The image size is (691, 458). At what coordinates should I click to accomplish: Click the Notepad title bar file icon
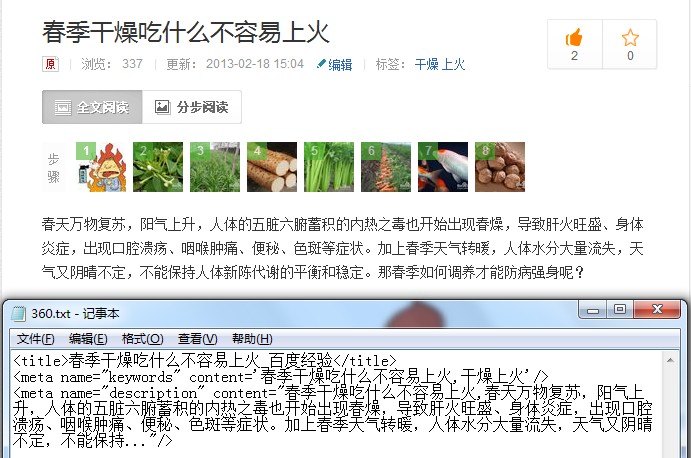coord(19,313)
